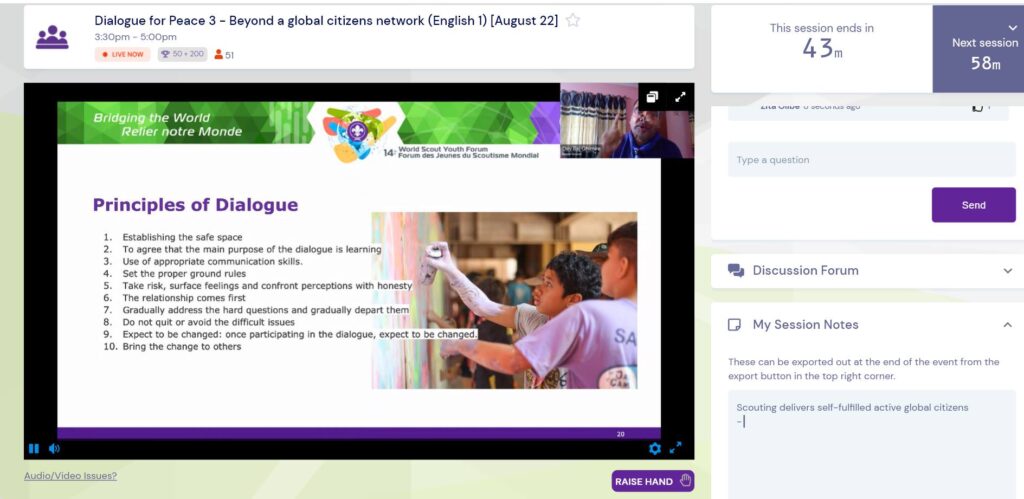Pause the live video stream
This screenshot has width=1024, height=499.
(34, 449)
